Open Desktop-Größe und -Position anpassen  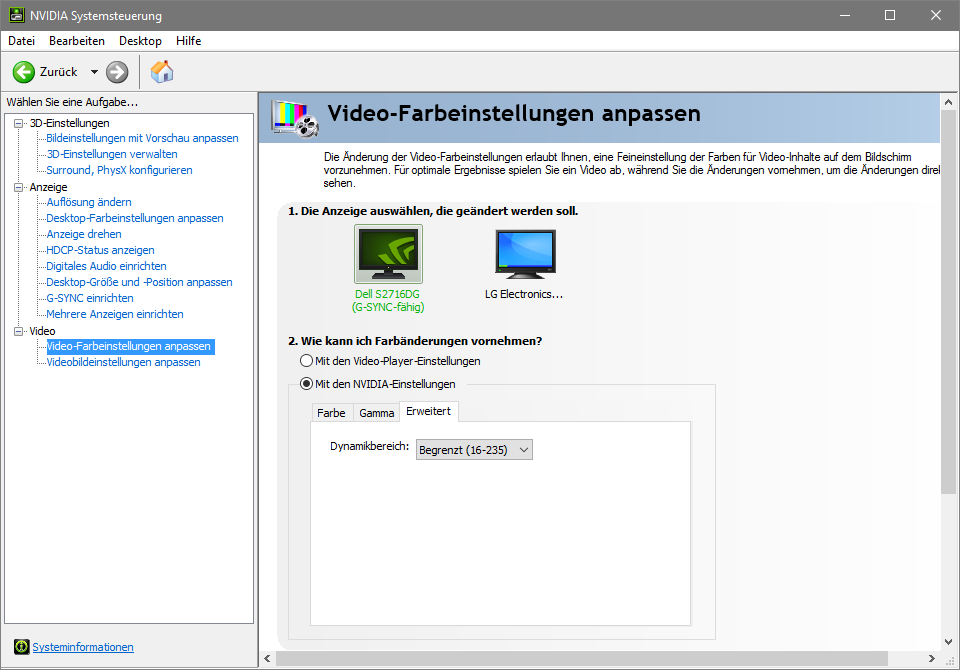140,281
